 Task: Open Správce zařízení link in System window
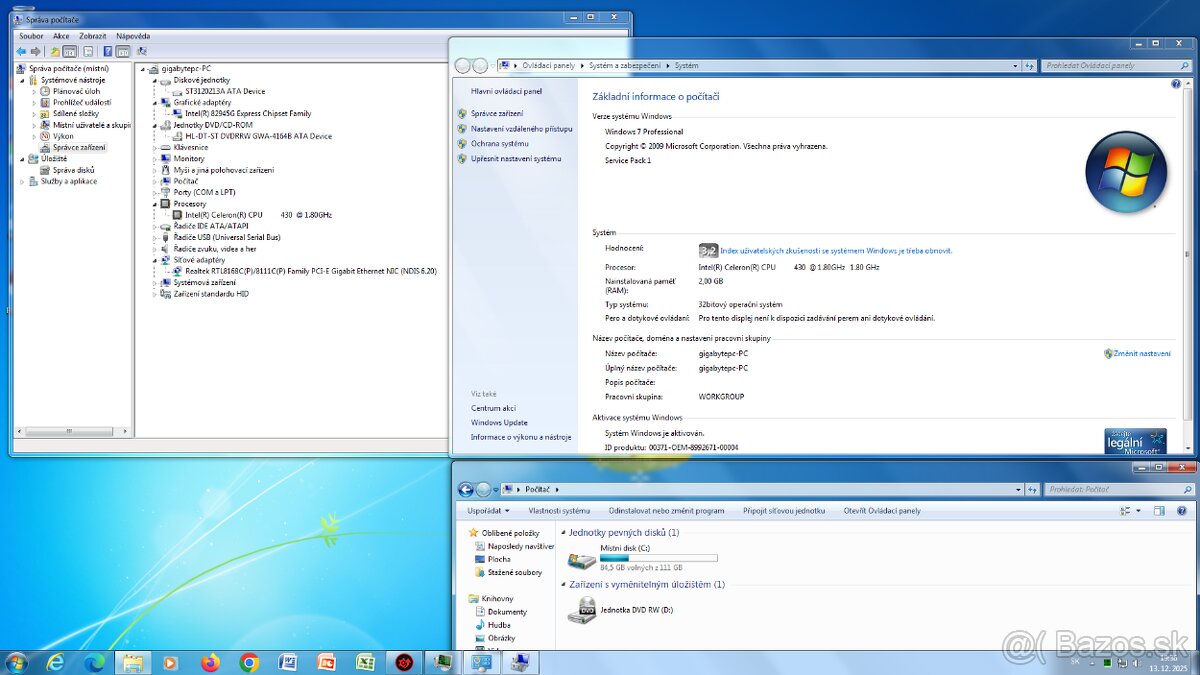click(497, 114)
